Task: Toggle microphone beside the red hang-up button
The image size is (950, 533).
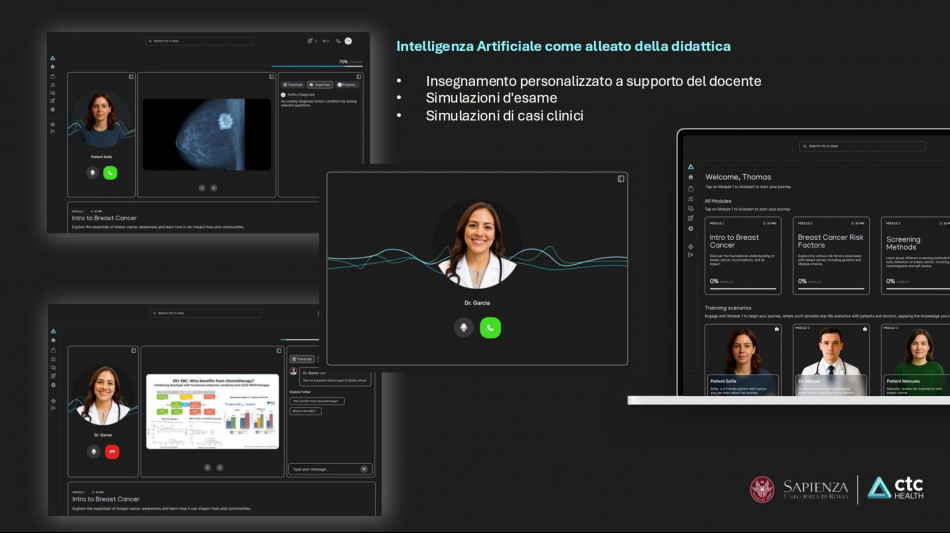Action: [93, 451]
